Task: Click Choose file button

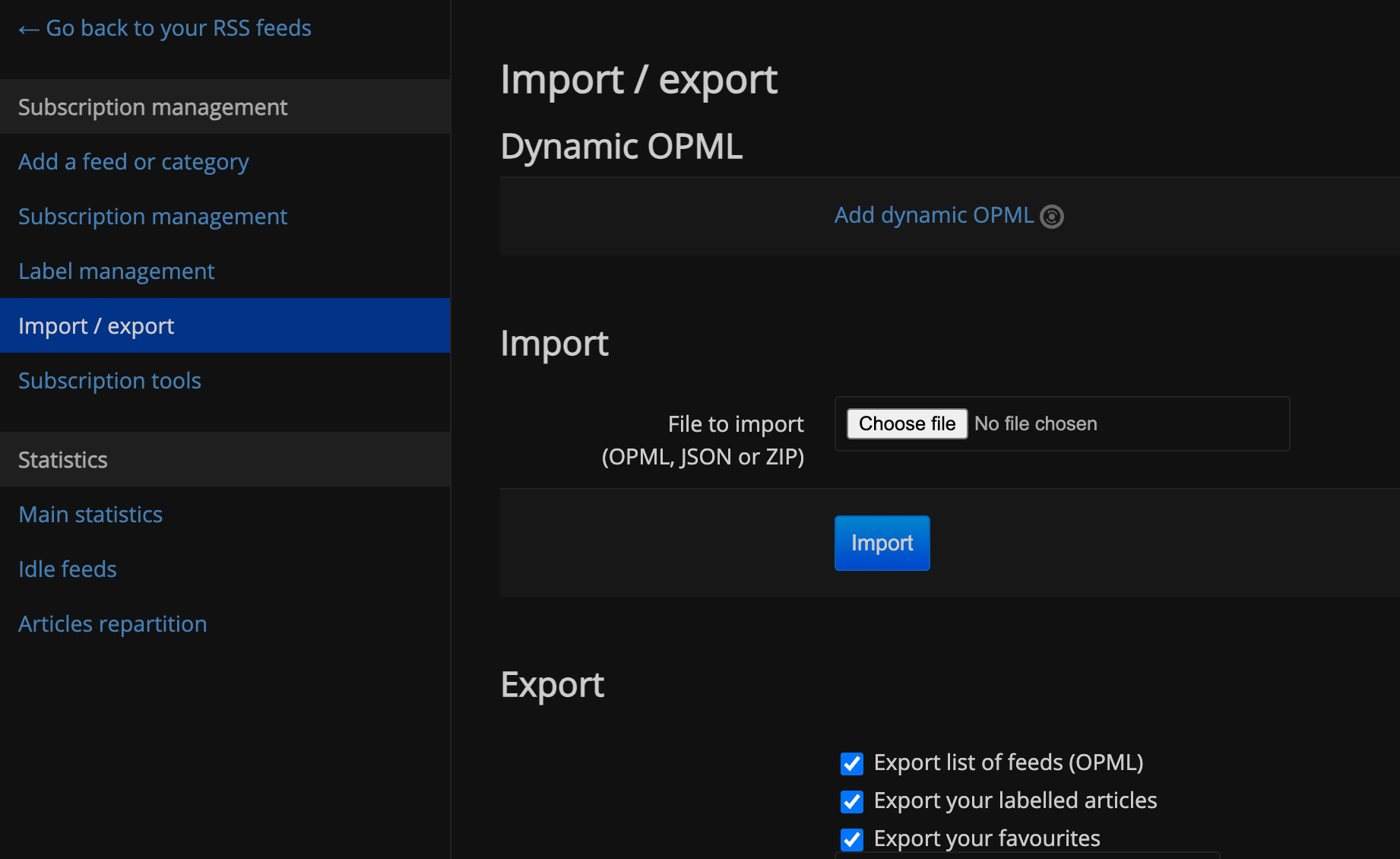Action: coord(907,423)
